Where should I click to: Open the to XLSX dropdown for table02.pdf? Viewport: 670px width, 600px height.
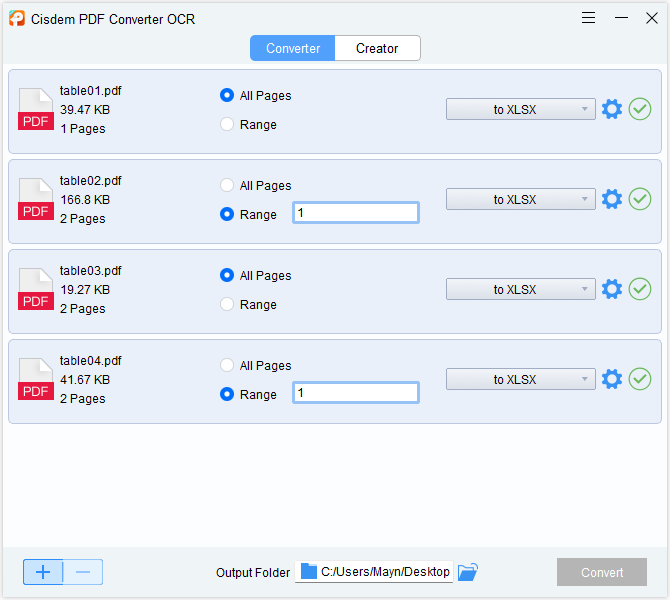click(x=520, y=200)
